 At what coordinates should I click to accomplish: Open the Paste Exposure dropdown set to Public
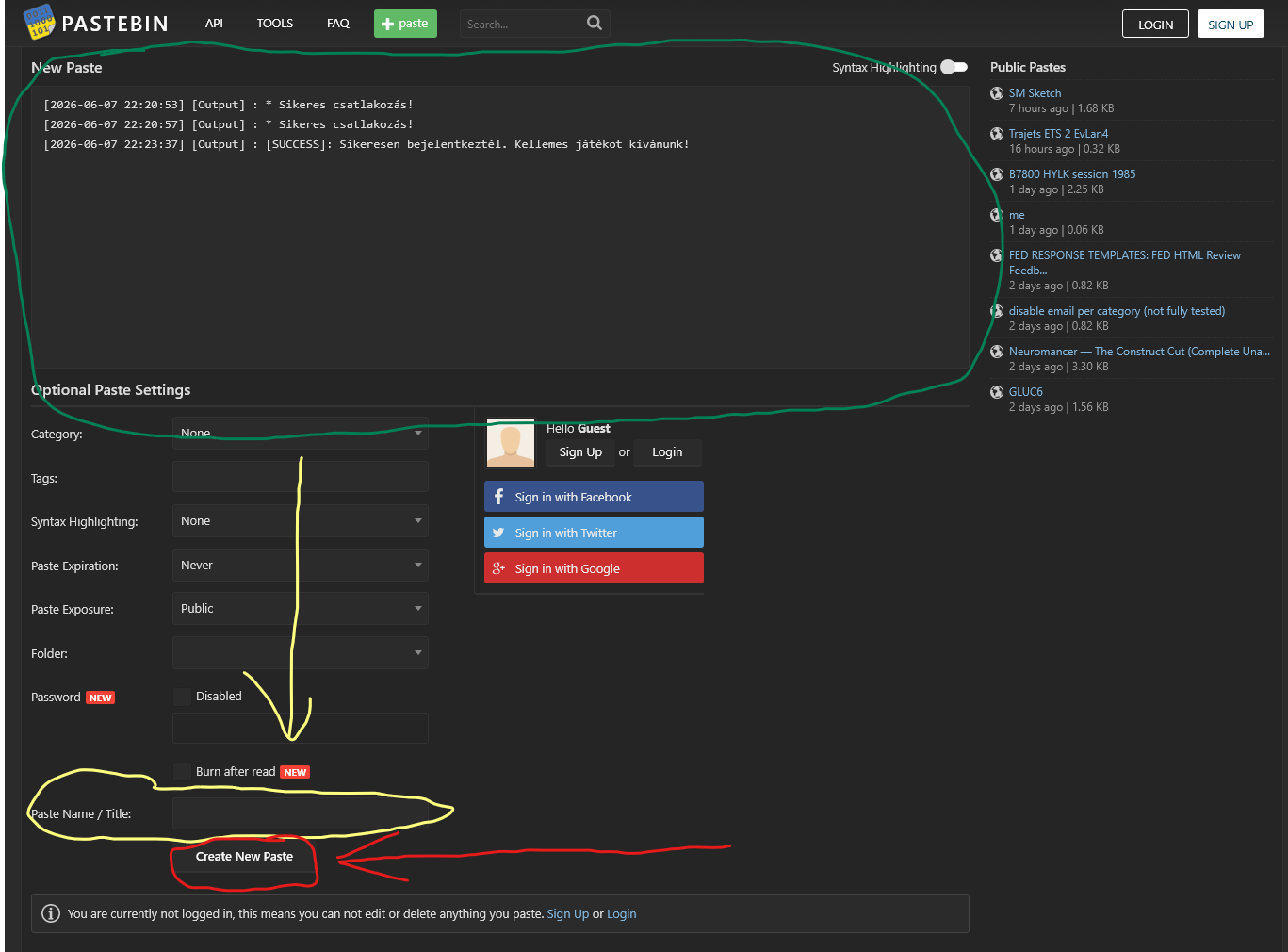click(x=301, y=608)
